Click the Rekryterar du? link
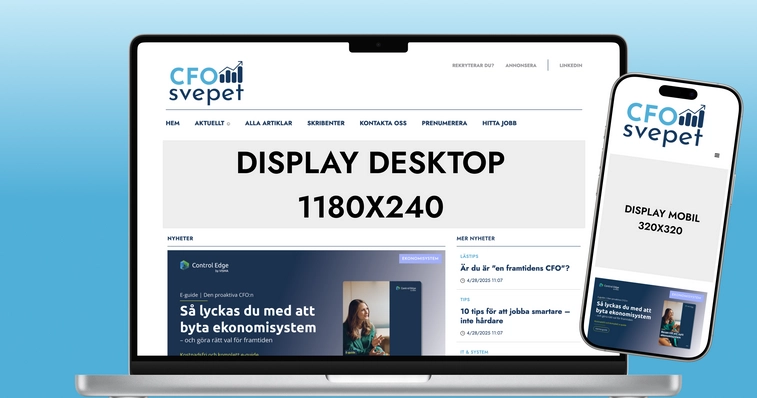This screenshot has height=398, width=757. click(473, 65)
